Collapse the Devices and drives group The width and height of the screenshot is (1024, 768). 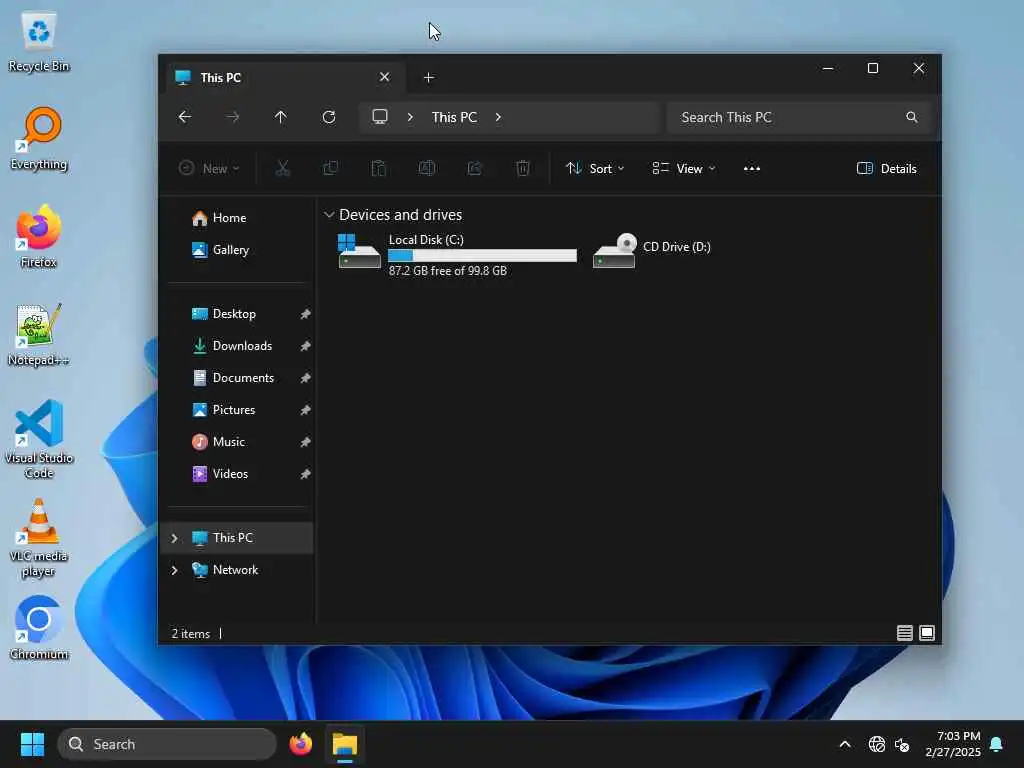pyautogui.click(x=329, y=214)
